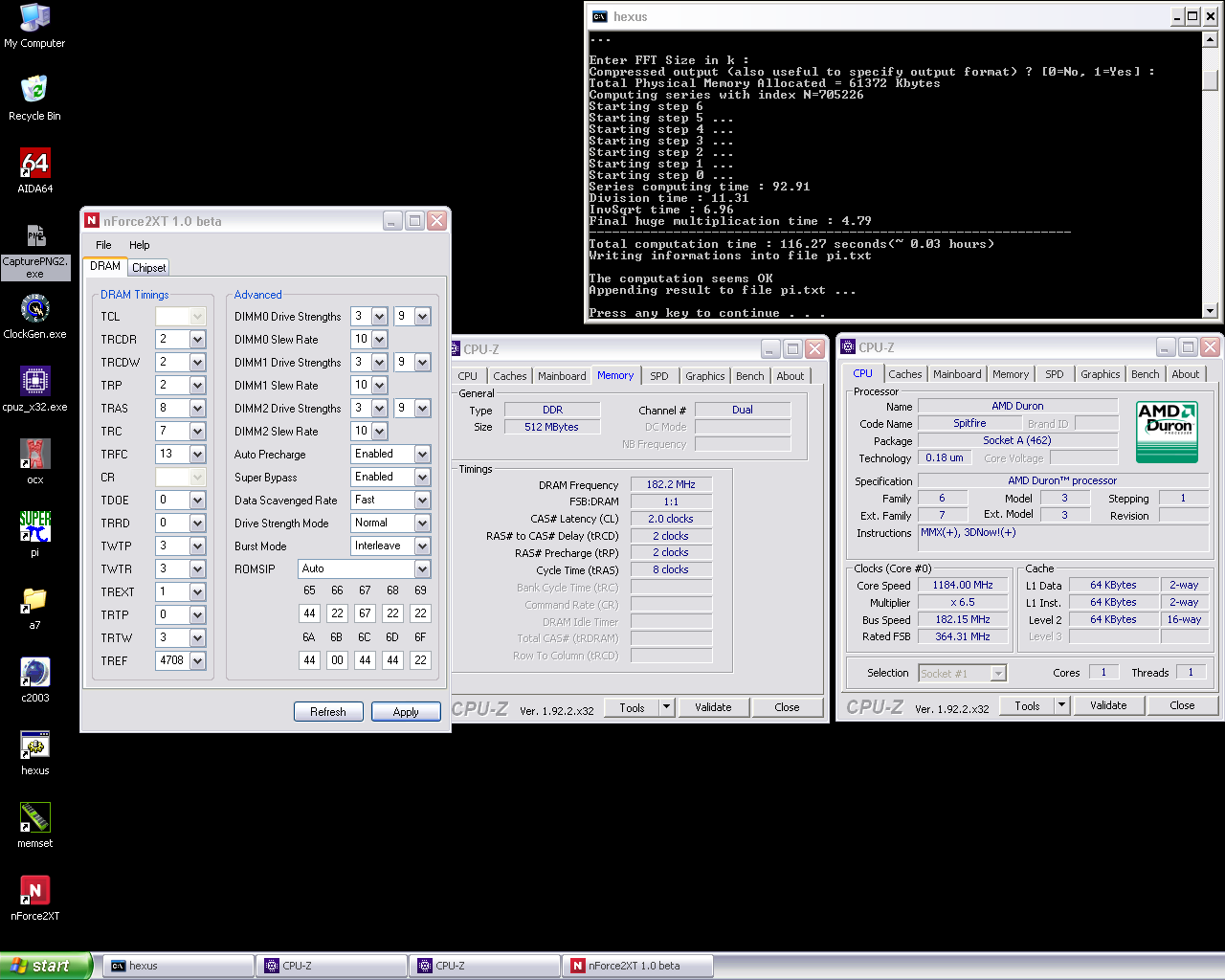Viewport: 1225px width, 980px height.
Task: Select the nForce2XT desktop shortcut
Action: tap(34, 899)
